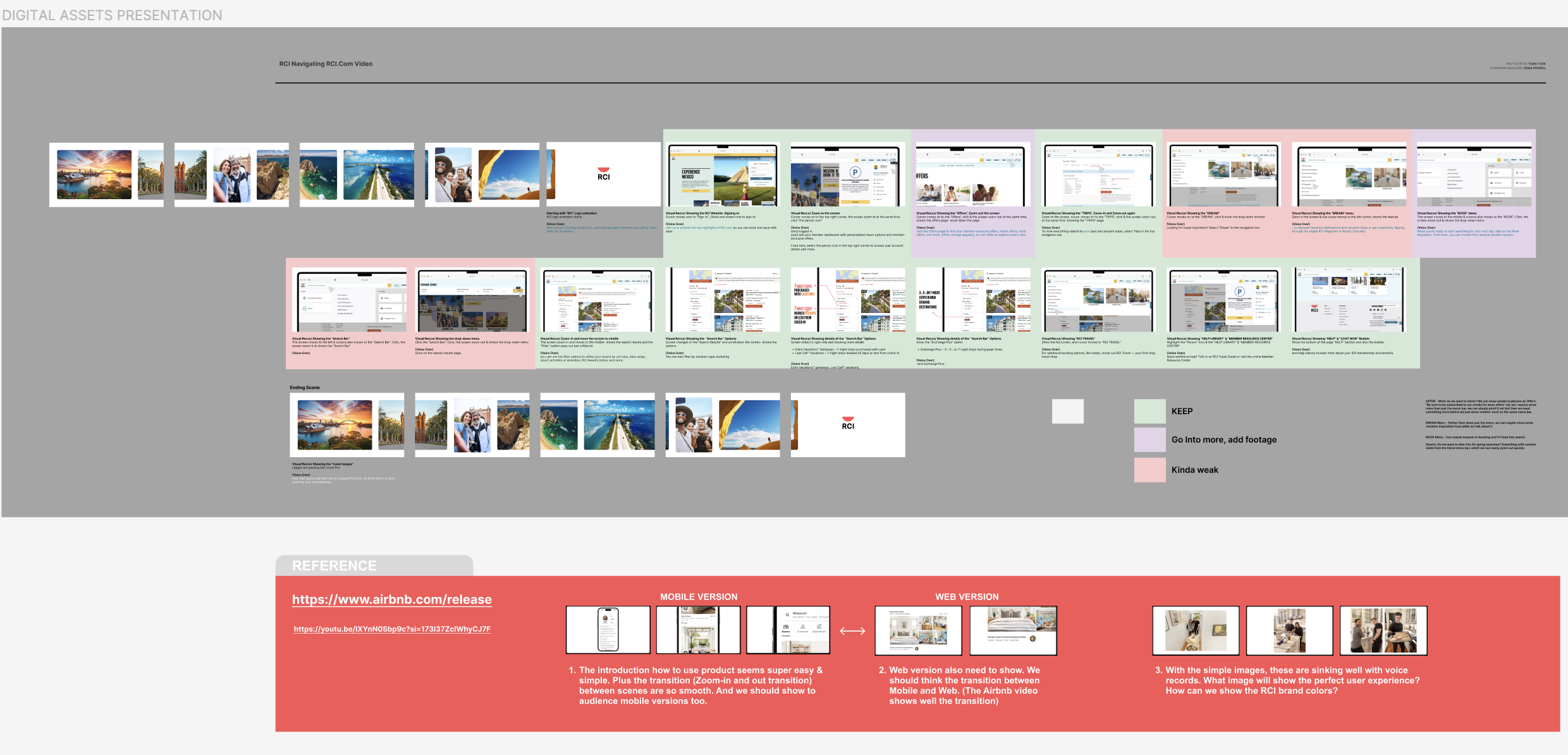Open the top-row couple selfie storyboard frame

pos(231,175)
